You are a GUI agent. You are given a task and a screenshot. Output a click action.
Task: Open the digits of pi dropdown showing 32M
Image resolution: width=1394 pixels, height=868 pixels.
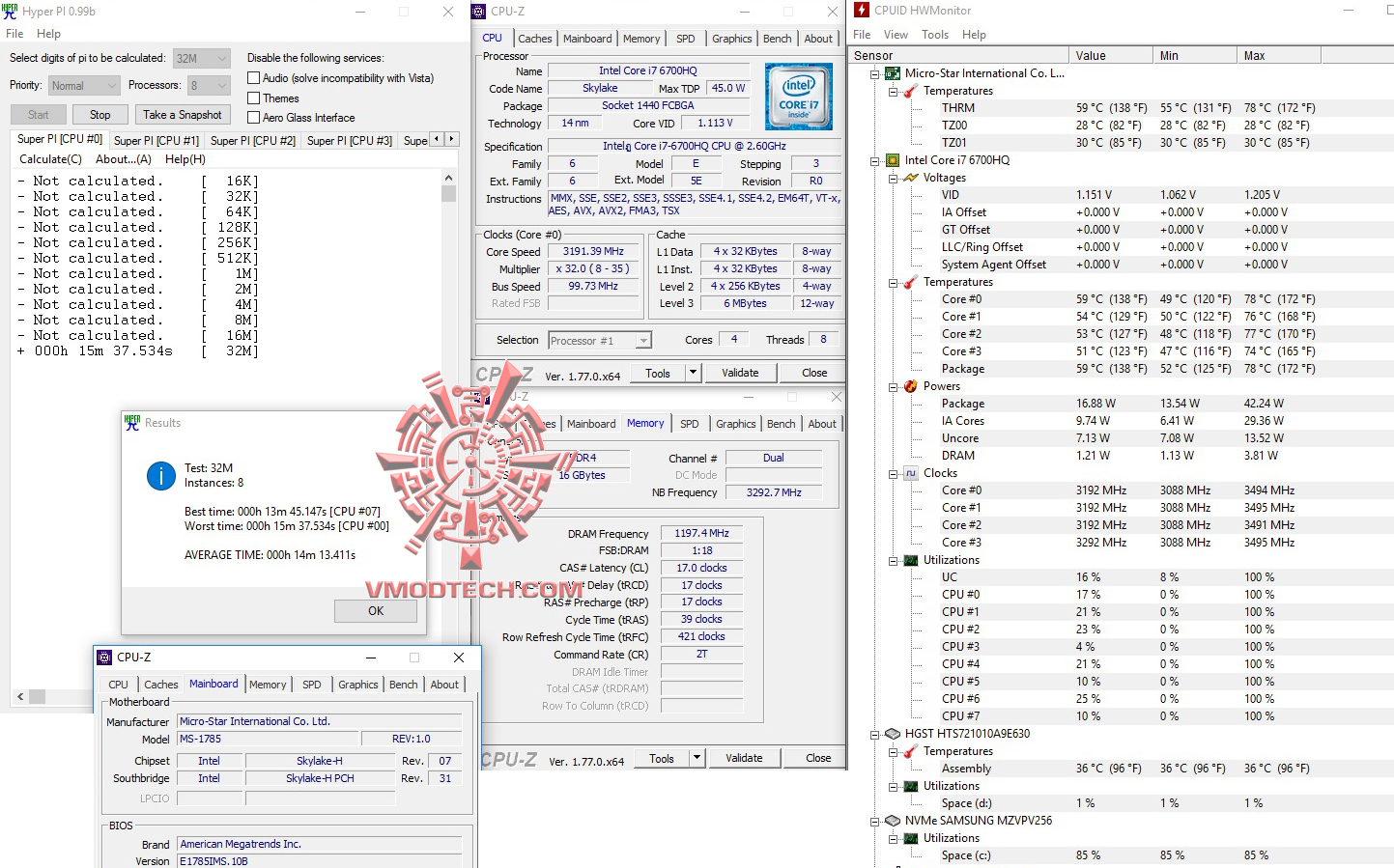(x=221, y=58)
